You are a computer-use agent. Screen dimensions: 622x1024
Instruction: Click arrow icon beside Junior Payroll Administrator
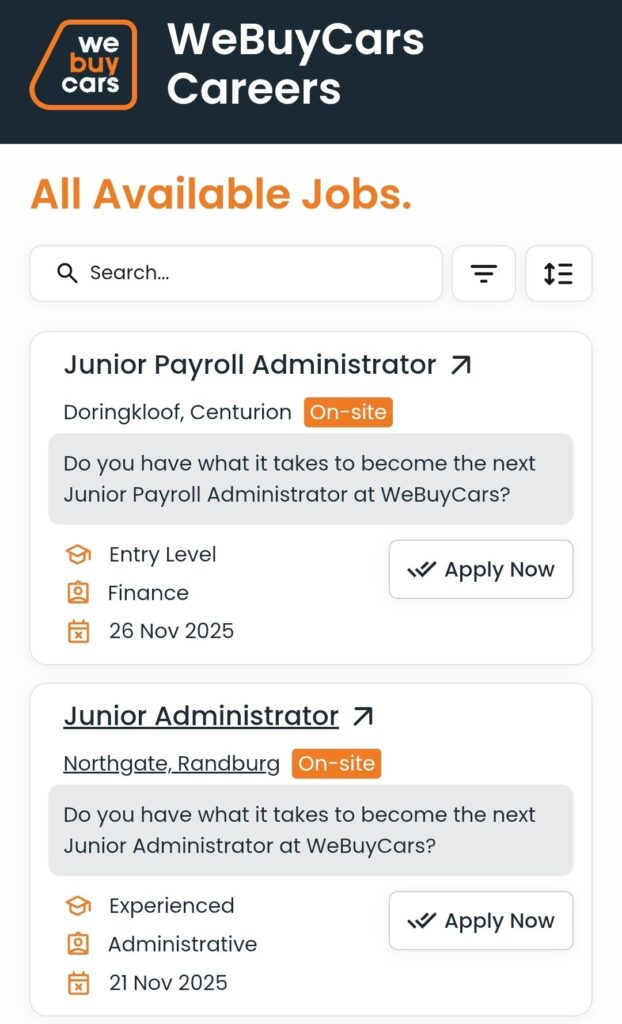point(460,365)
